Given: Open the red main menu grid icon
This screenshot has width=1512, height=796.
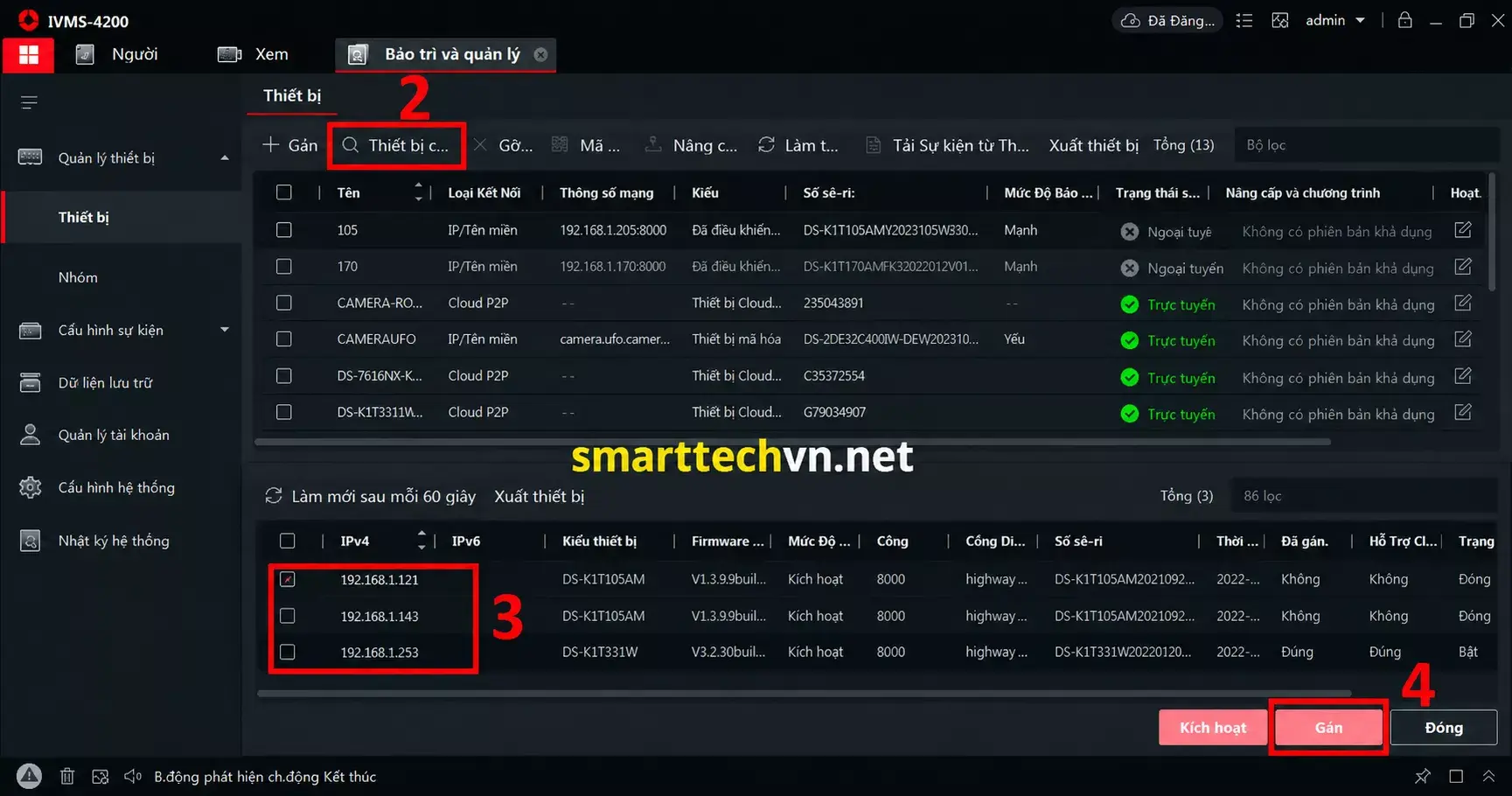Looking at the screenshot, I should [x=29, y=54].
